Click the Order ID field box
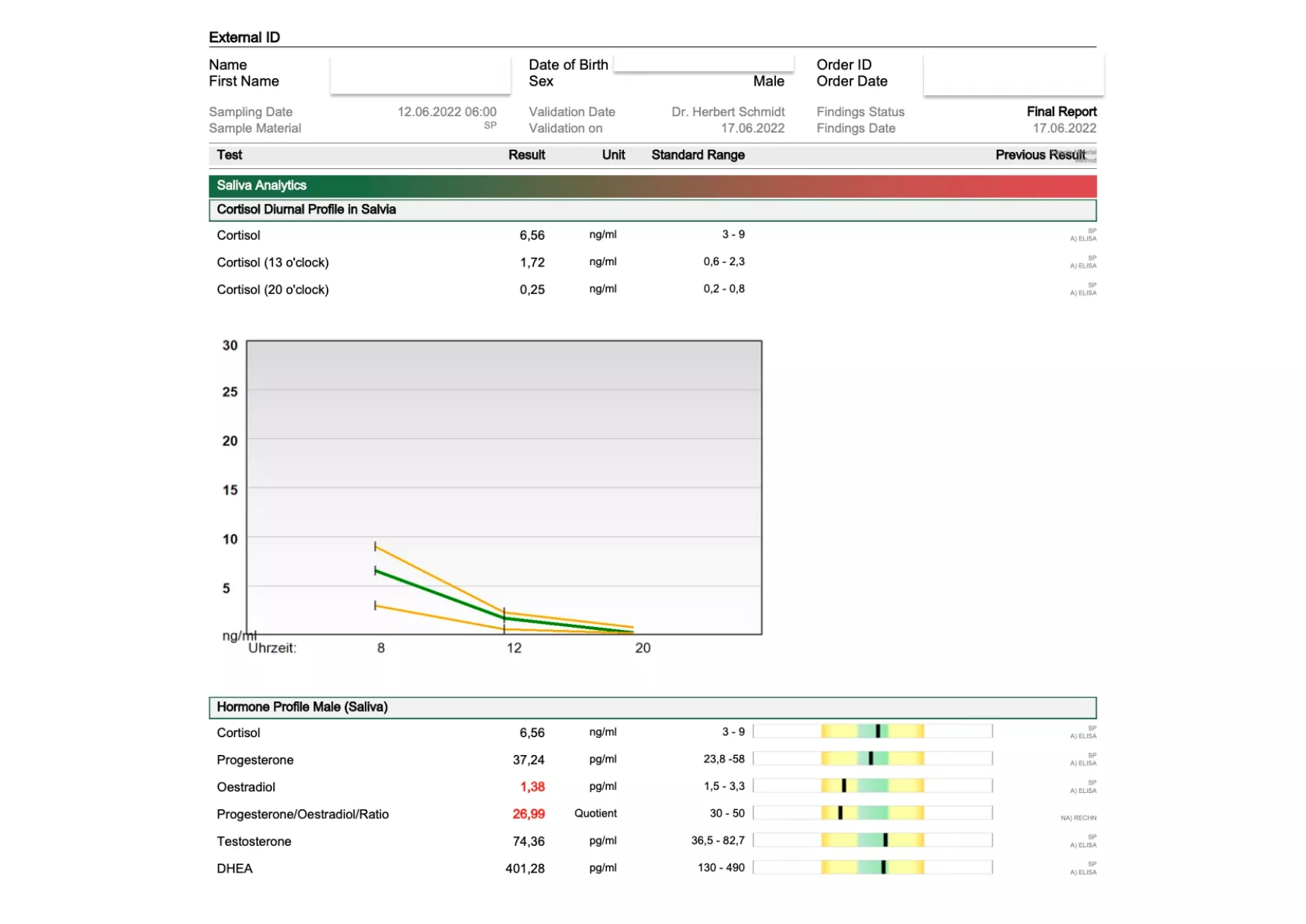 point(1013,74)
